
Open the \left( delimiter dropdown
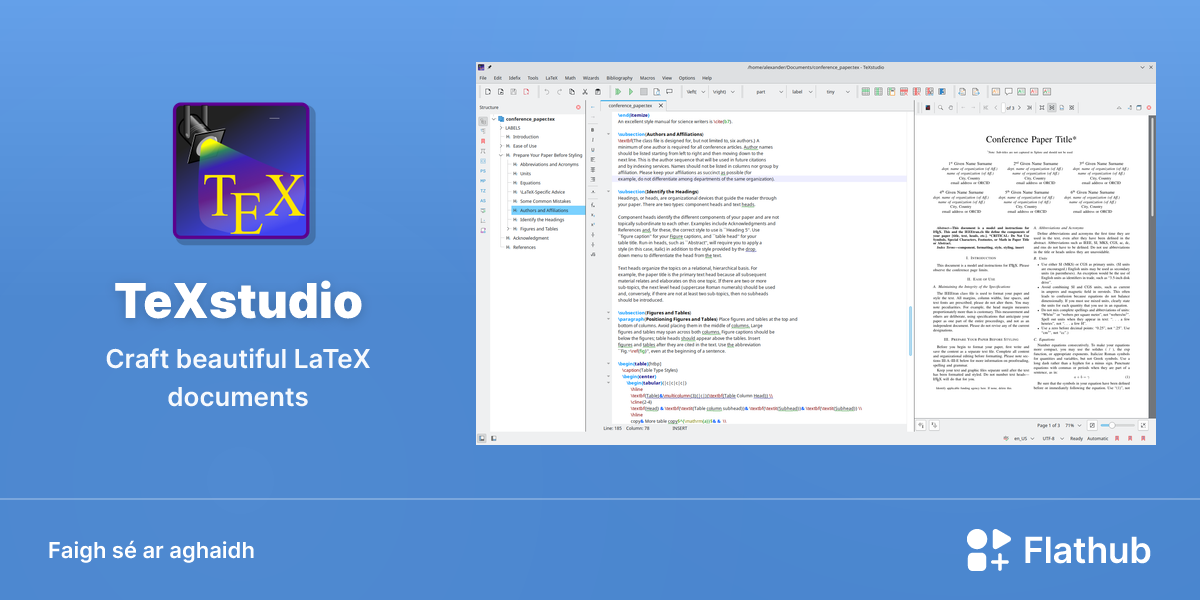[x=695, y=92]
